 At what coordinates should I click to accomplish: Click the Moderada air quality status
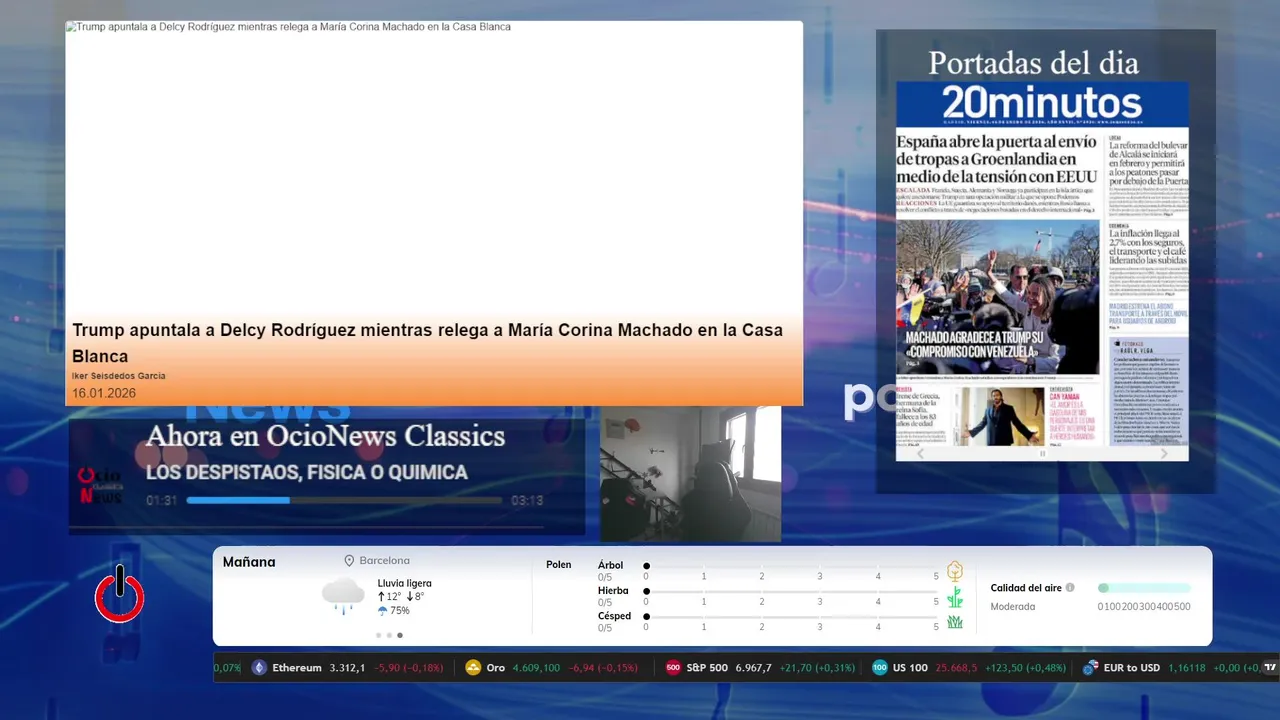click(1013, 607)
